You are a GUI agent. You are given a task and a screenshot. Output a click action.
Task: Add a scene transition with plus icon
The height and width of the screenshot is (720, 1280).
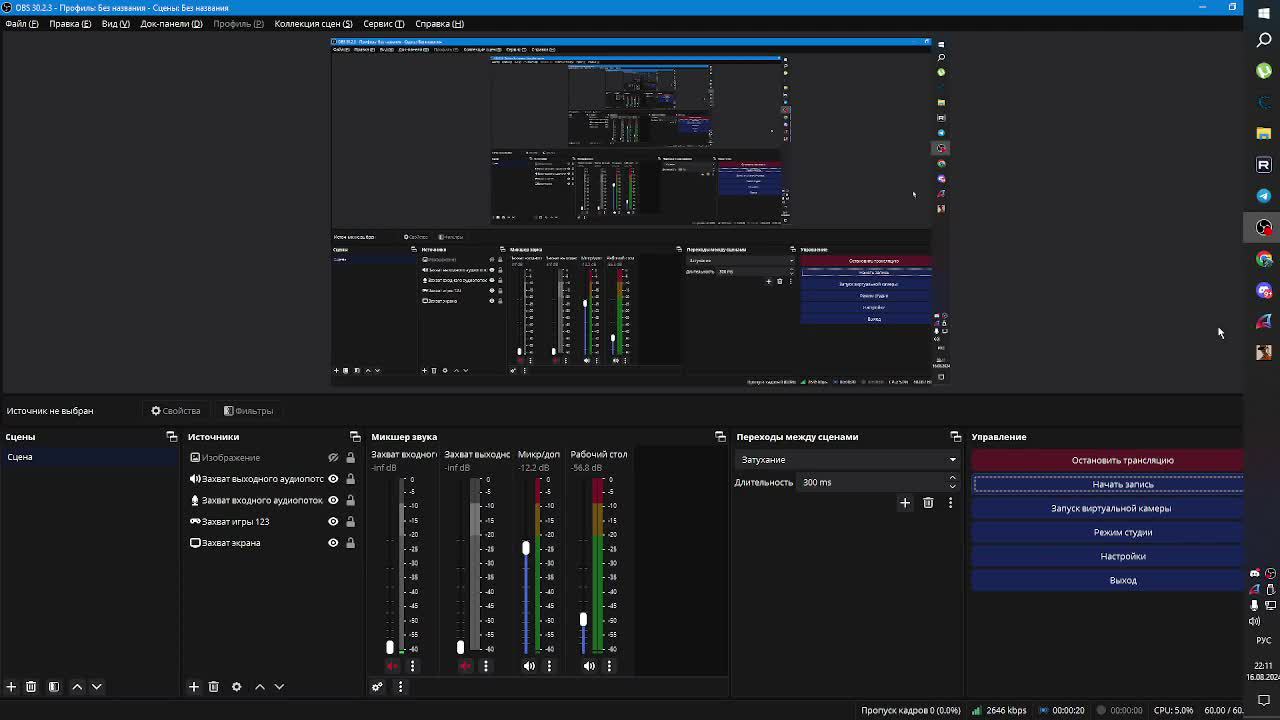(x=905, y=503)
